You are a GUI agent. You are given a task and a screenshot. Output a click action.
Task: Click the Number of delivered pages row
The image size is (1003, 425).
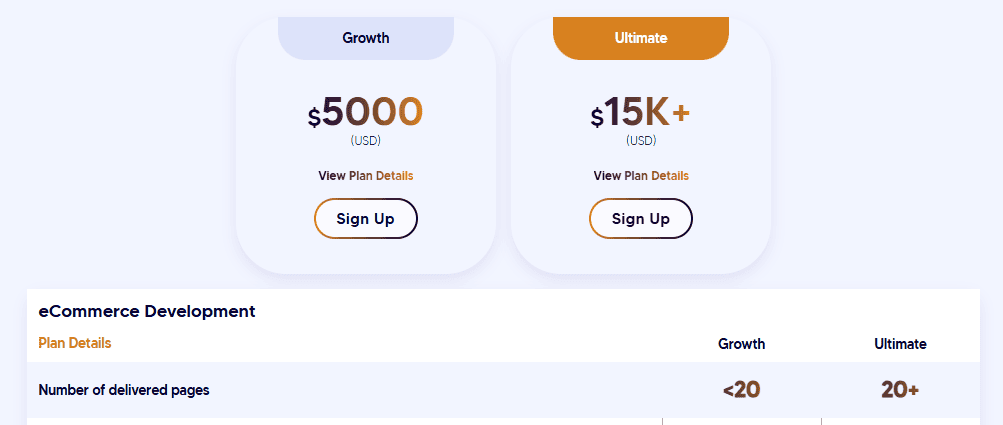[x=124, y=390]
